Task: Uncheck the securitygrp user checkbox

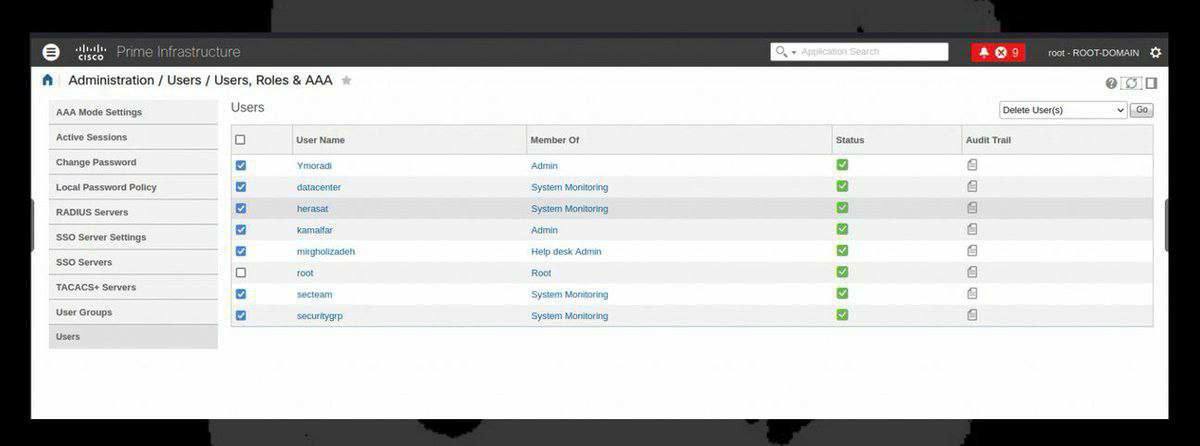Action: (x=240, y=315)
